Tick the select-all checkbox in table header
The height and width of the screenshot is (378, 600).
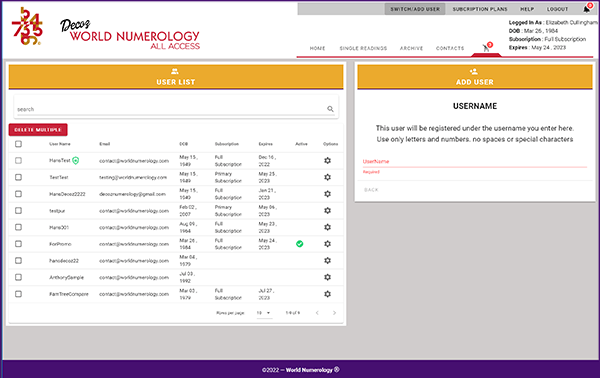[x=18, y=144]
